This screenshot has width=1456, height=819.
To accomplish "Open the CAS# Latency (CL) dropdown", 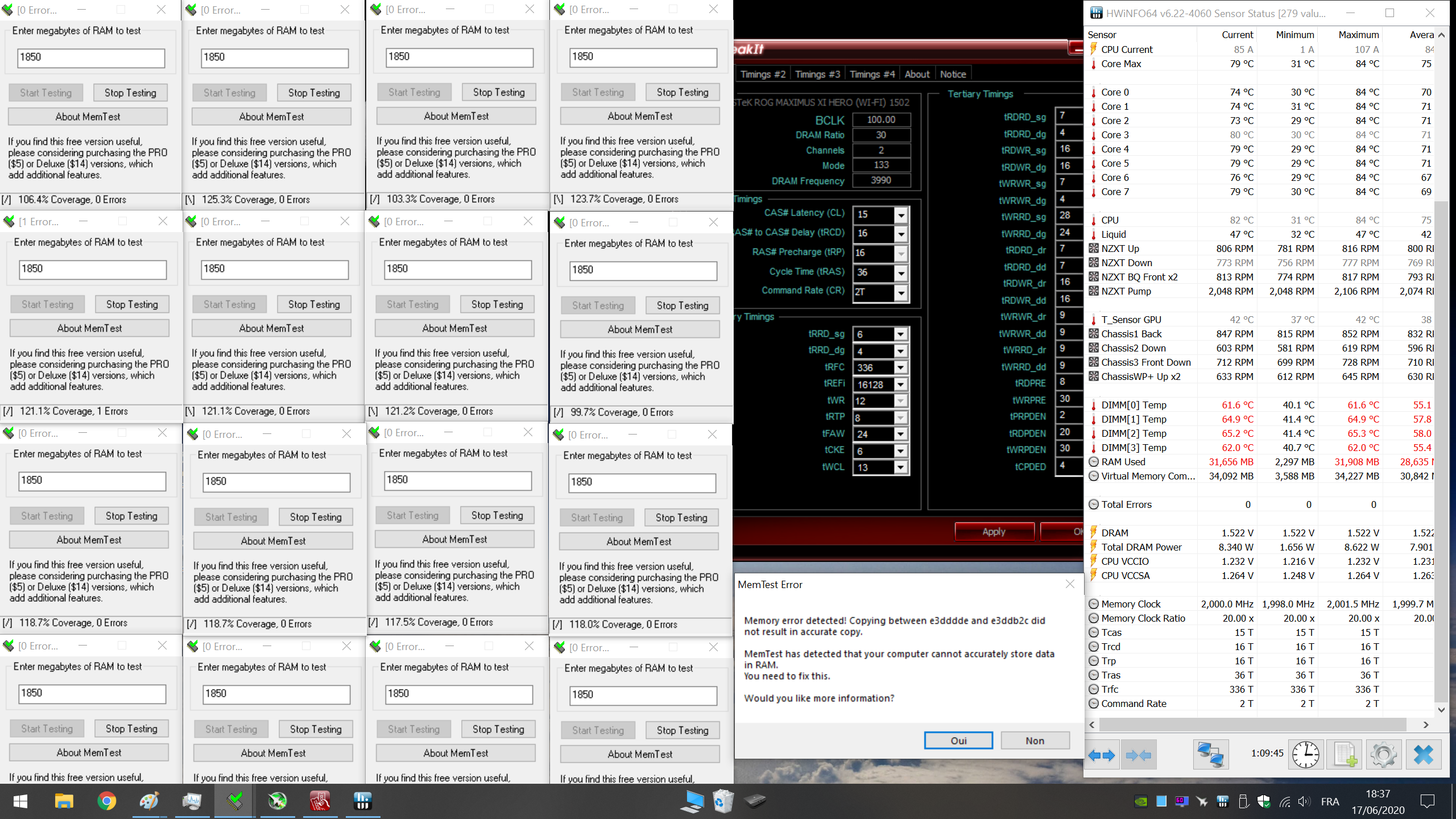I will click(x=901, y=215).
